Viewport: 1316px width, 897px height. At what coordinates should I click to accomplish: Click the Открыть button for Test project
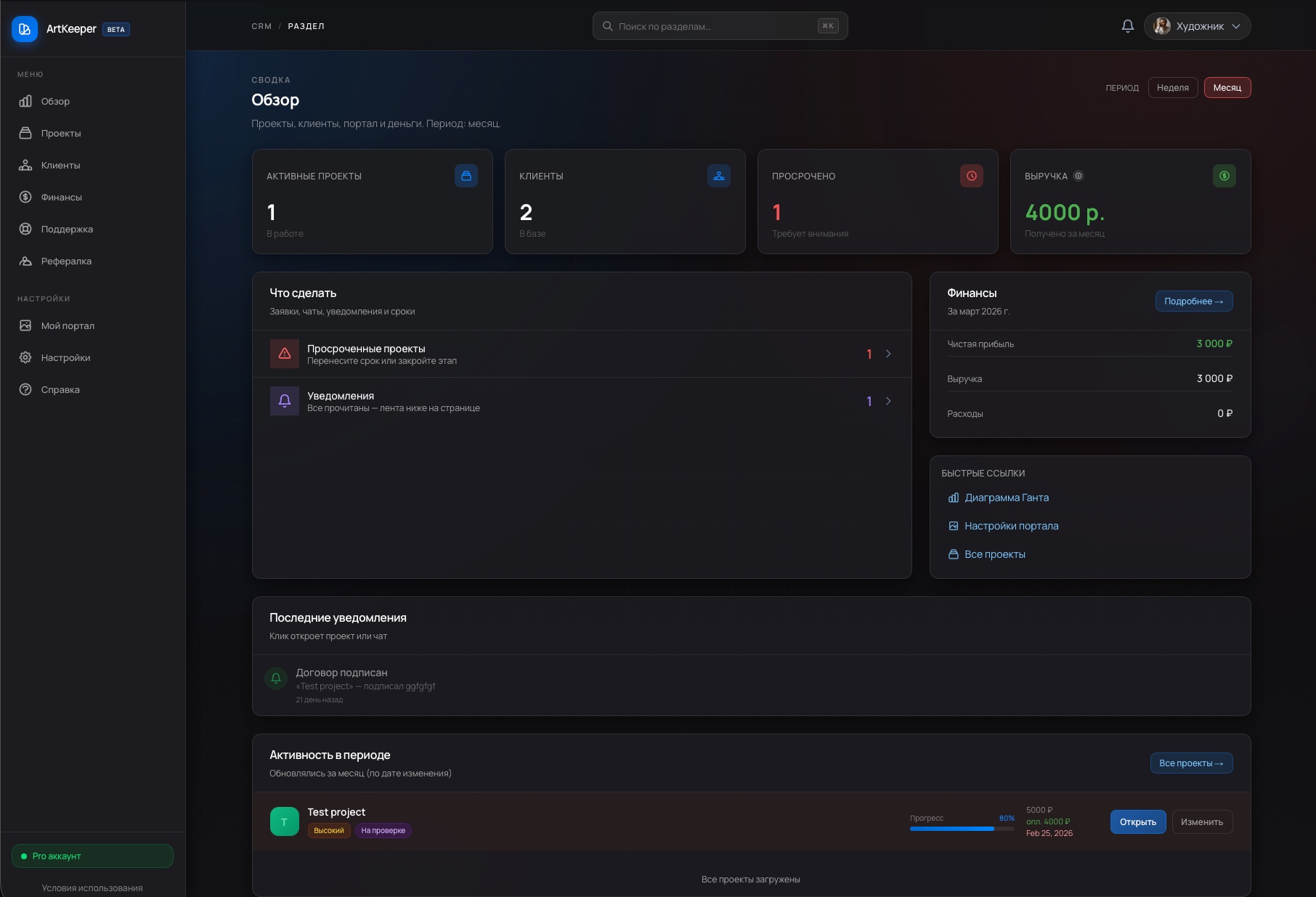1137,821
